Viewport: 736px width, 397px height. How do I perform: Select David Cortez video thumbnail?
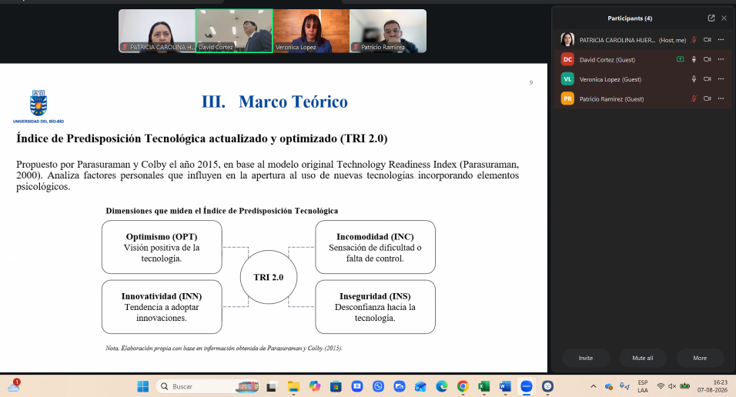coord(234,31)
